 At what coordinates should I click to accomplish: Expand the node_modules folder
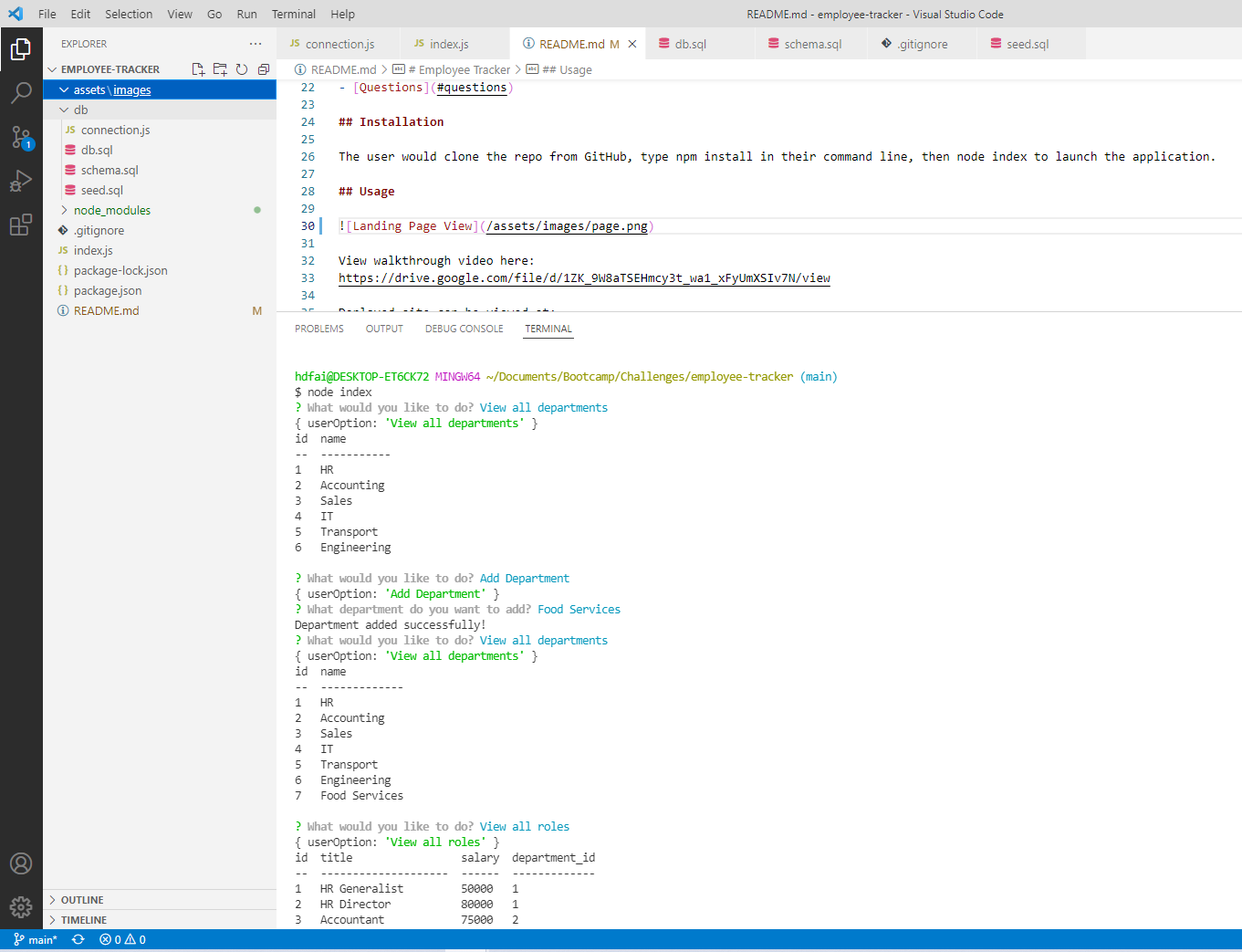[x=111, y=210]
